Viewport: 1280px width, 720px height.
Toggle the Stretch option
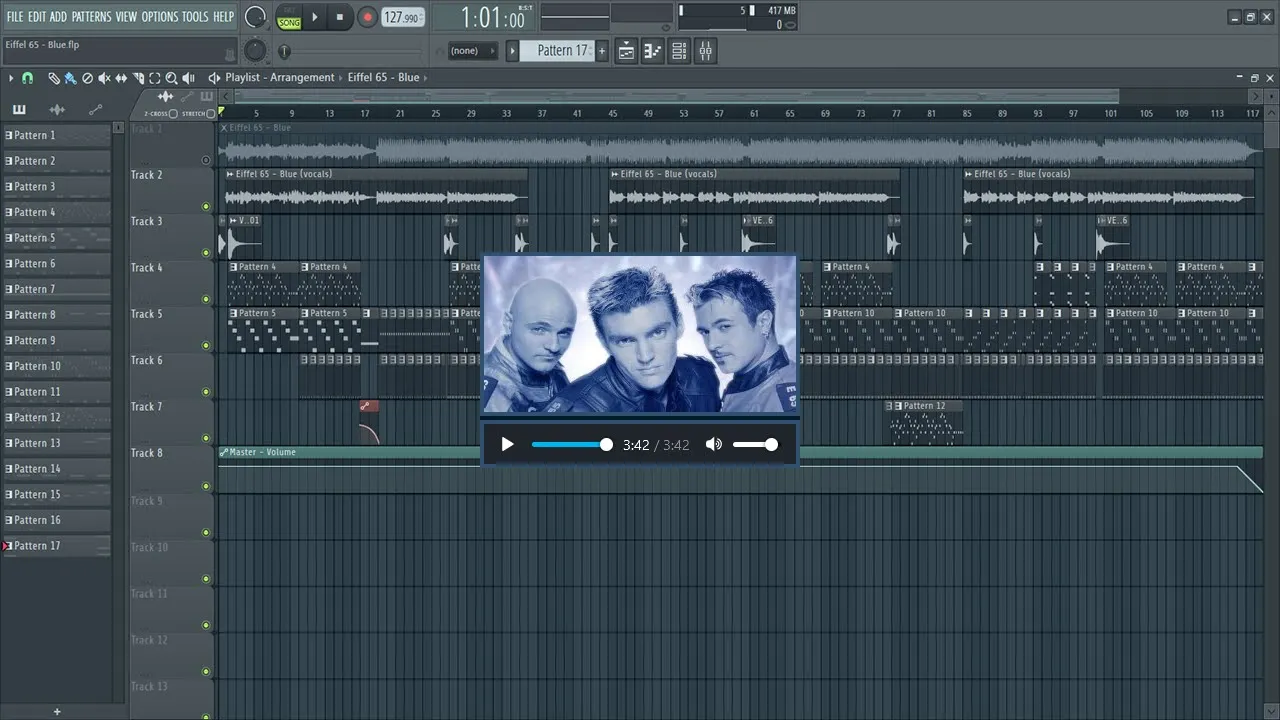pyautogui.click(x=210, y=114)
